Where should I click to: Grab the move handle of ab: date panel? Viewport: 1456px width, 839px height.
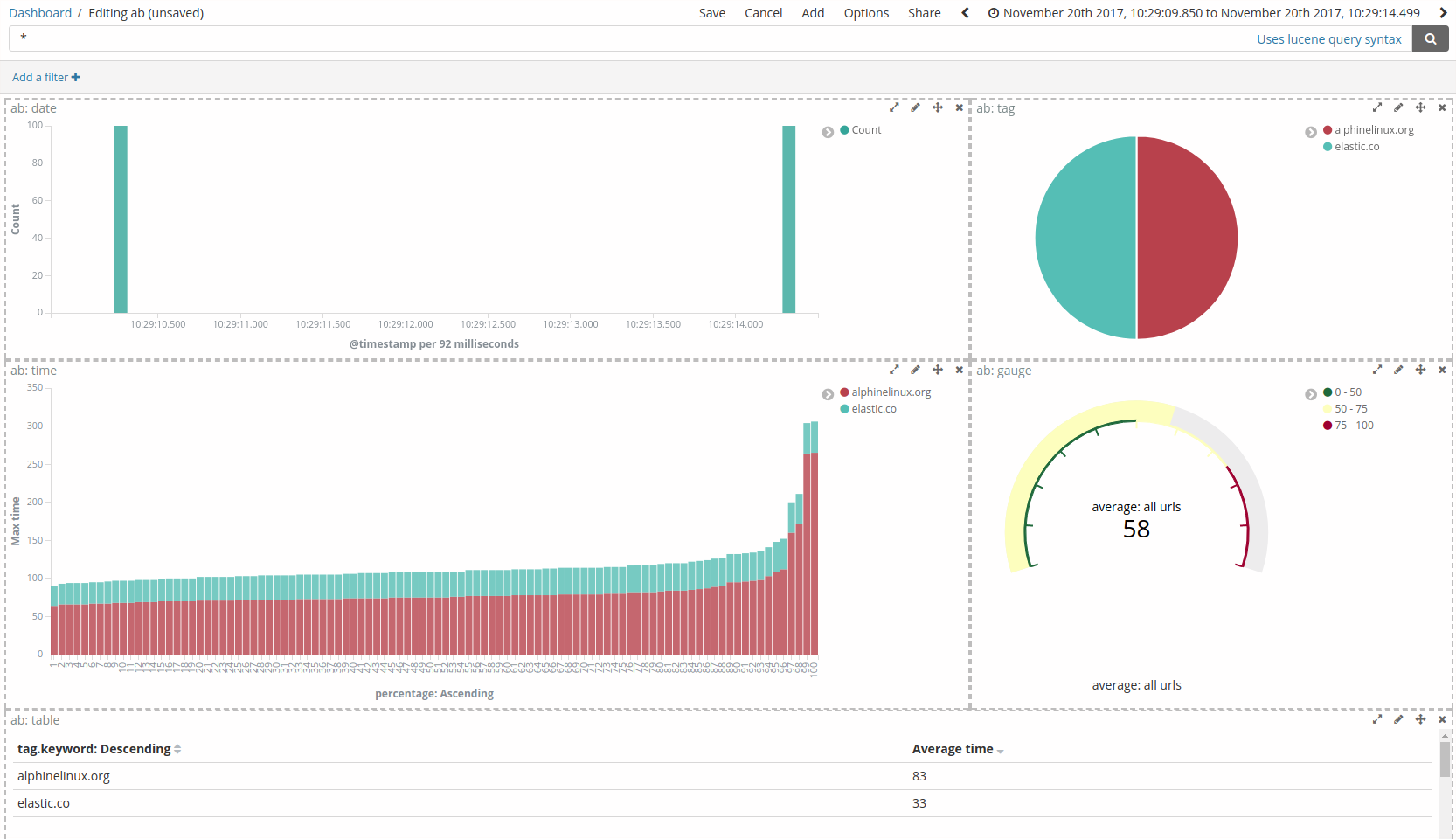click(937, 107)
